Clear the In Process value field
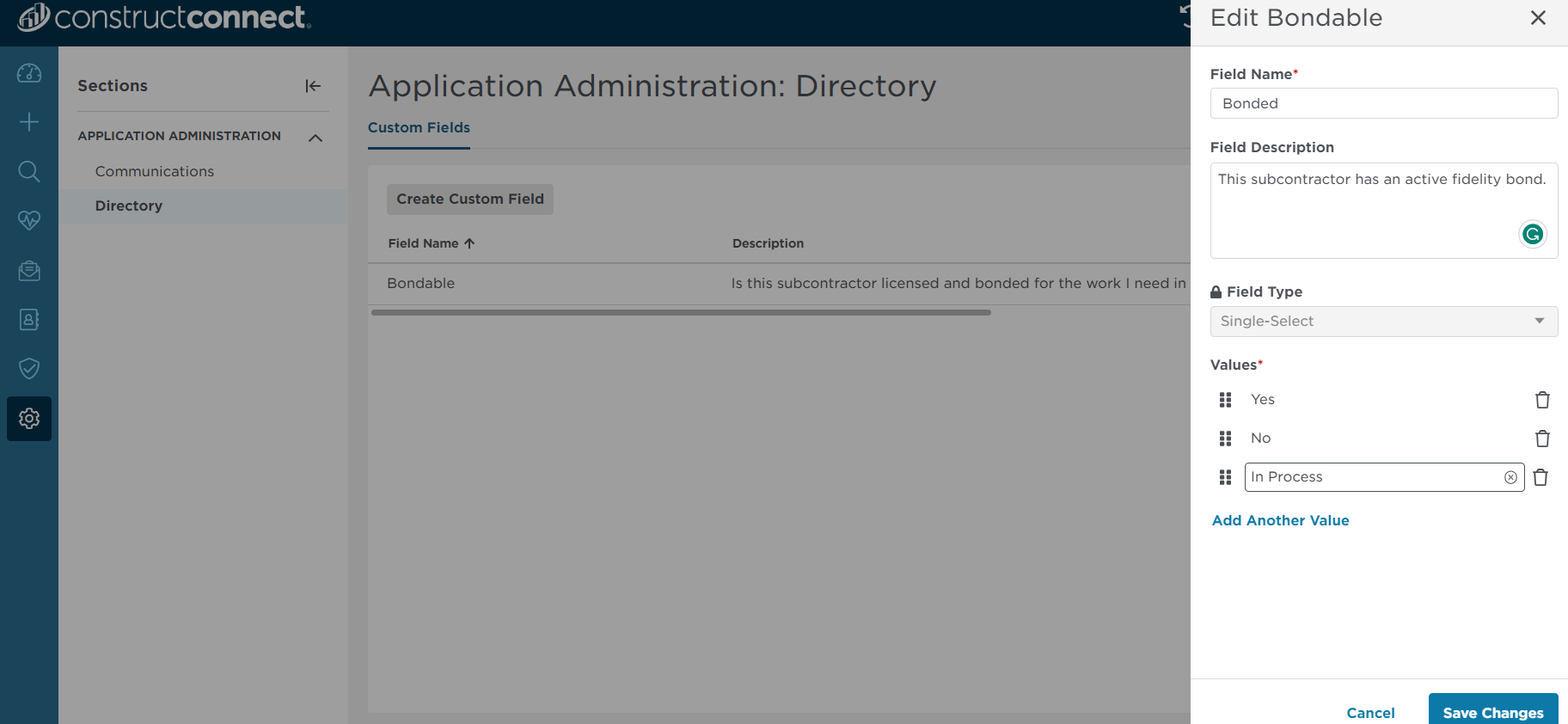The image size is (1568, 724). pyautogui.click(x=1510, y=477)
